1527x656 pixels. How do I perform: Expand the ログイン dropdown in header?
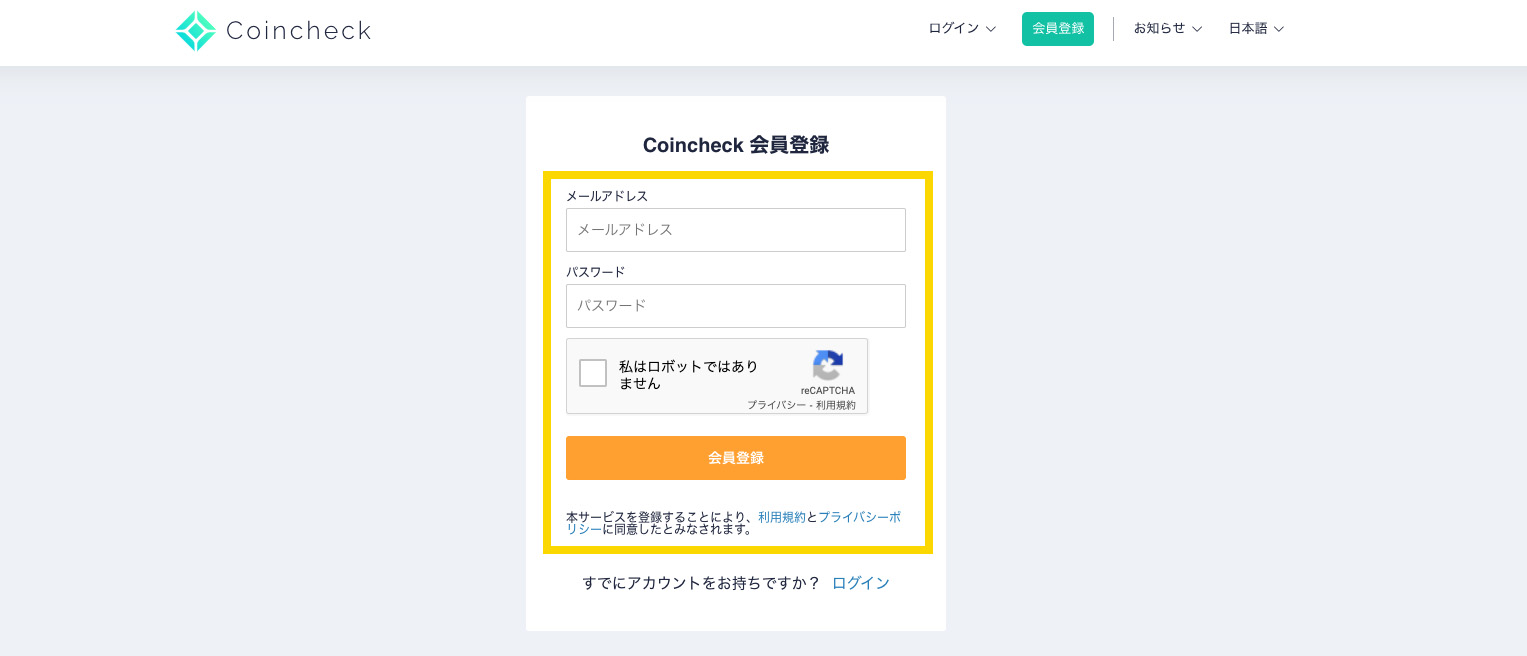point(962,28)
